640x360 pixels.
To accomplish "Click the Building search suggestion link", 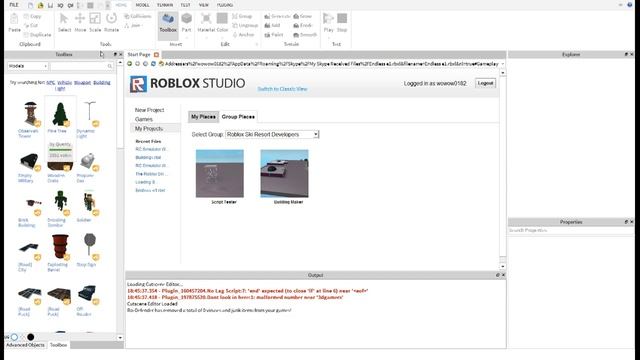I will (x=102, y=82).
